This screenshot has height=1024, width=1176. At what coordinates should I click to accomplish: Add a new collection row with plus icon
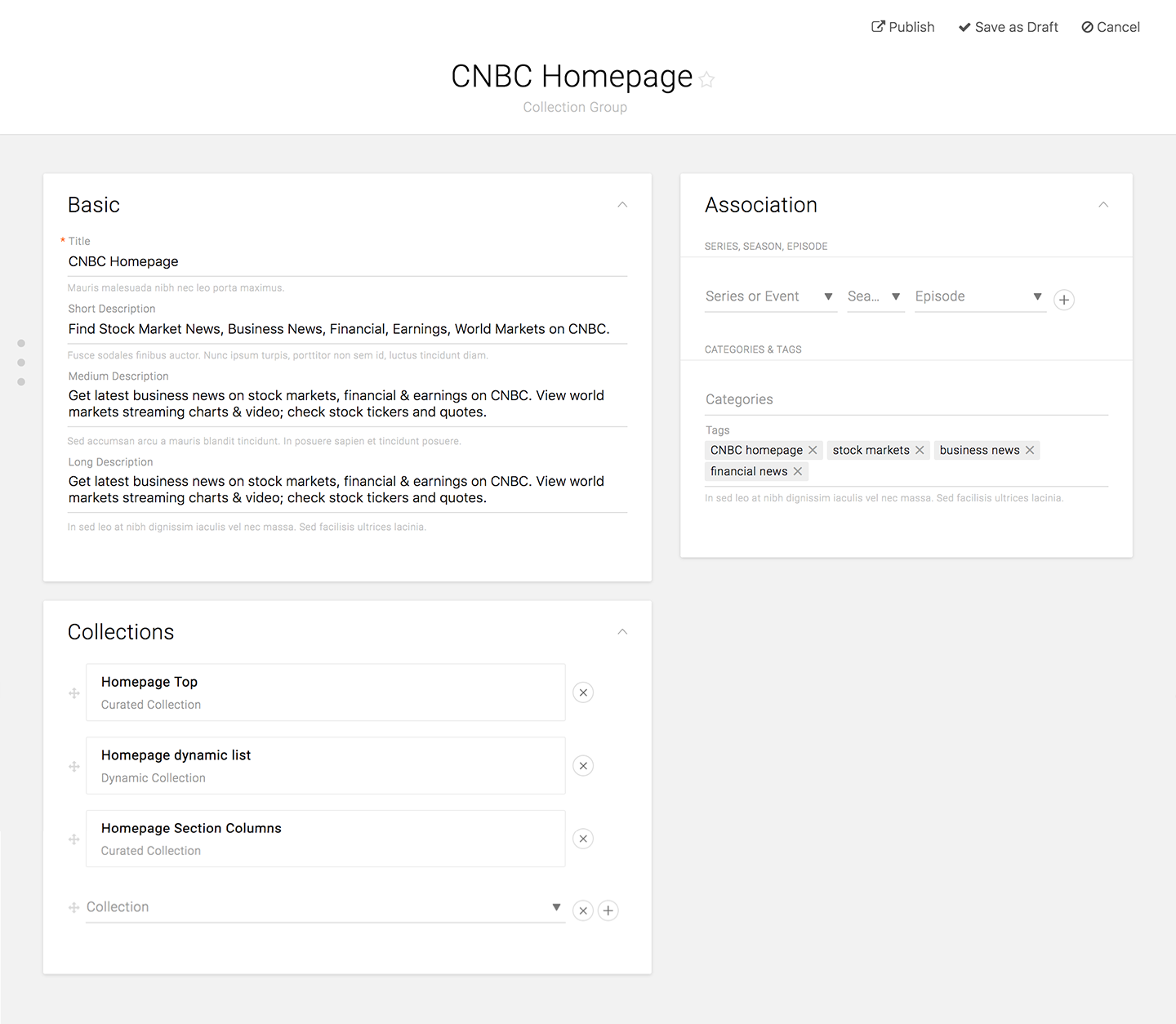pyautogui.click(x=608, y=910)
